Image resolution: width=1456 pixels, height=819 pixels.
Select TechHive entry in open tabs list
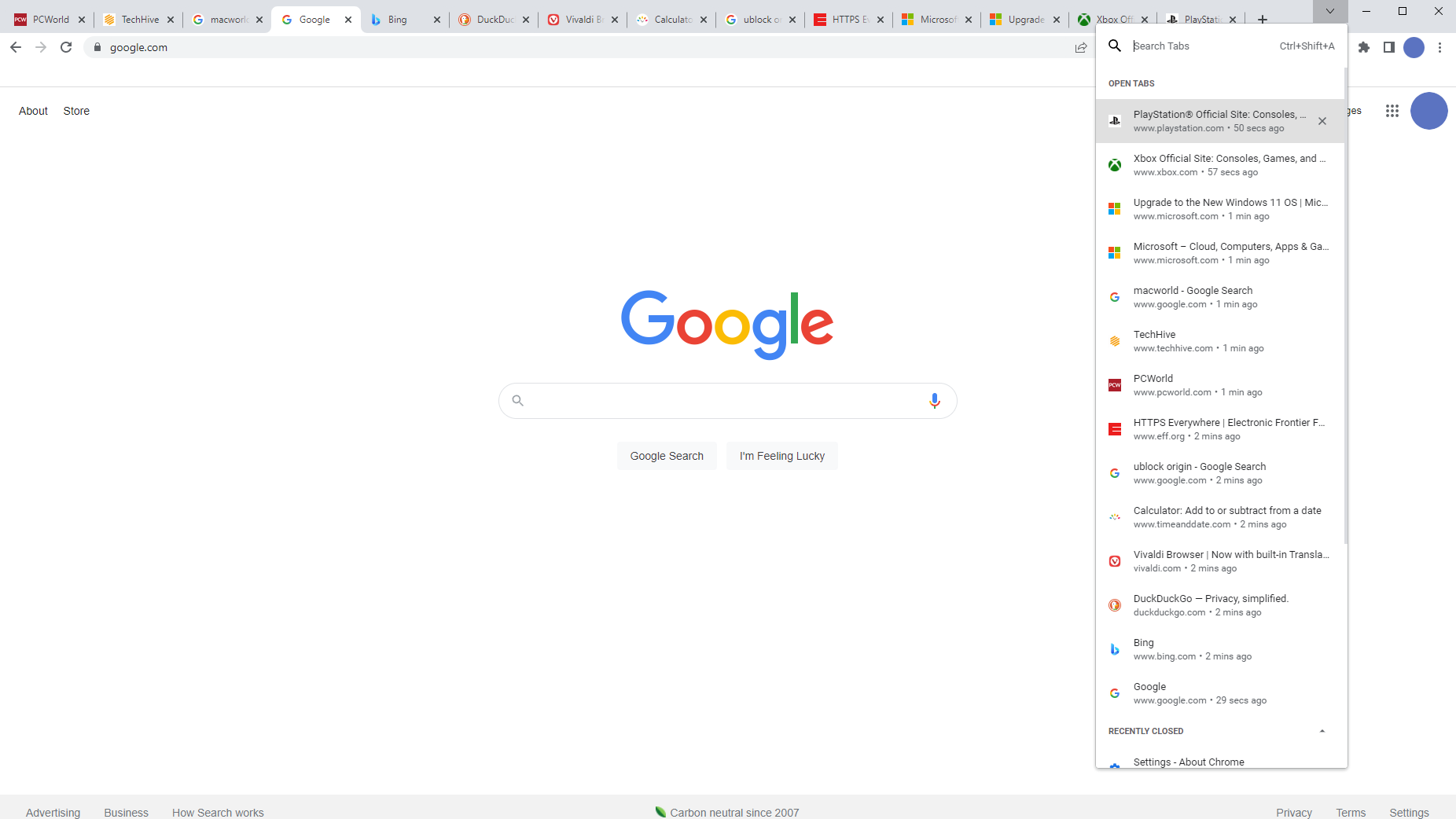1220,341
